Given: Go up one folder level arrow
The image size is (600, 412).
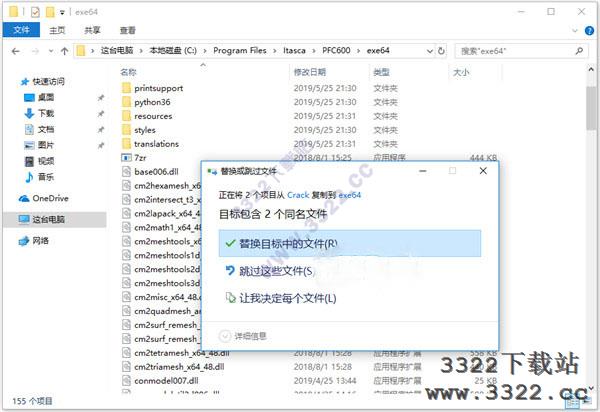Looking at the screenshot, I should pyautogui.click(x=64, y=51).
